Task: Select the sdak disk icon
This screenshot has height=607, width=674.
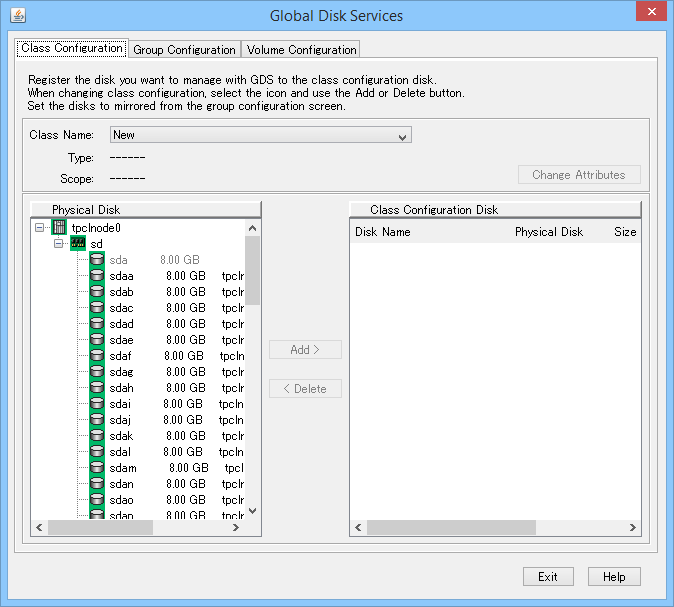Action: pyautogui.click(x=97, y=435)
